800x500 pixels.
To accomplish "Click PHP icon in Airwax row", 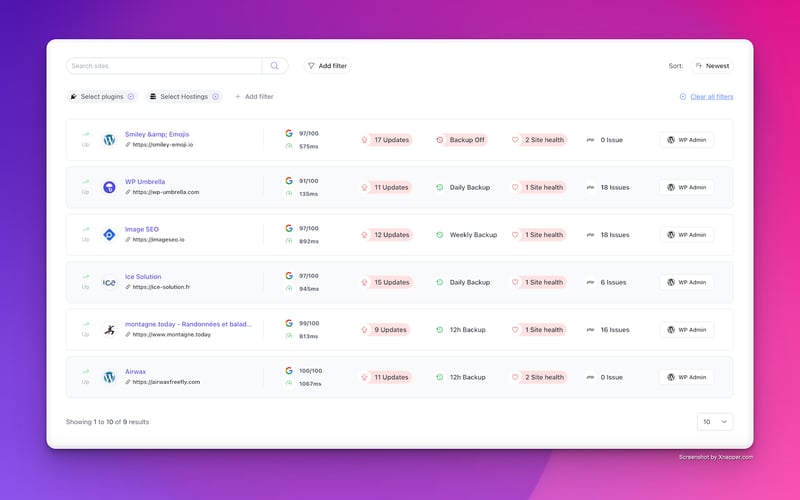I will (590, 377).
